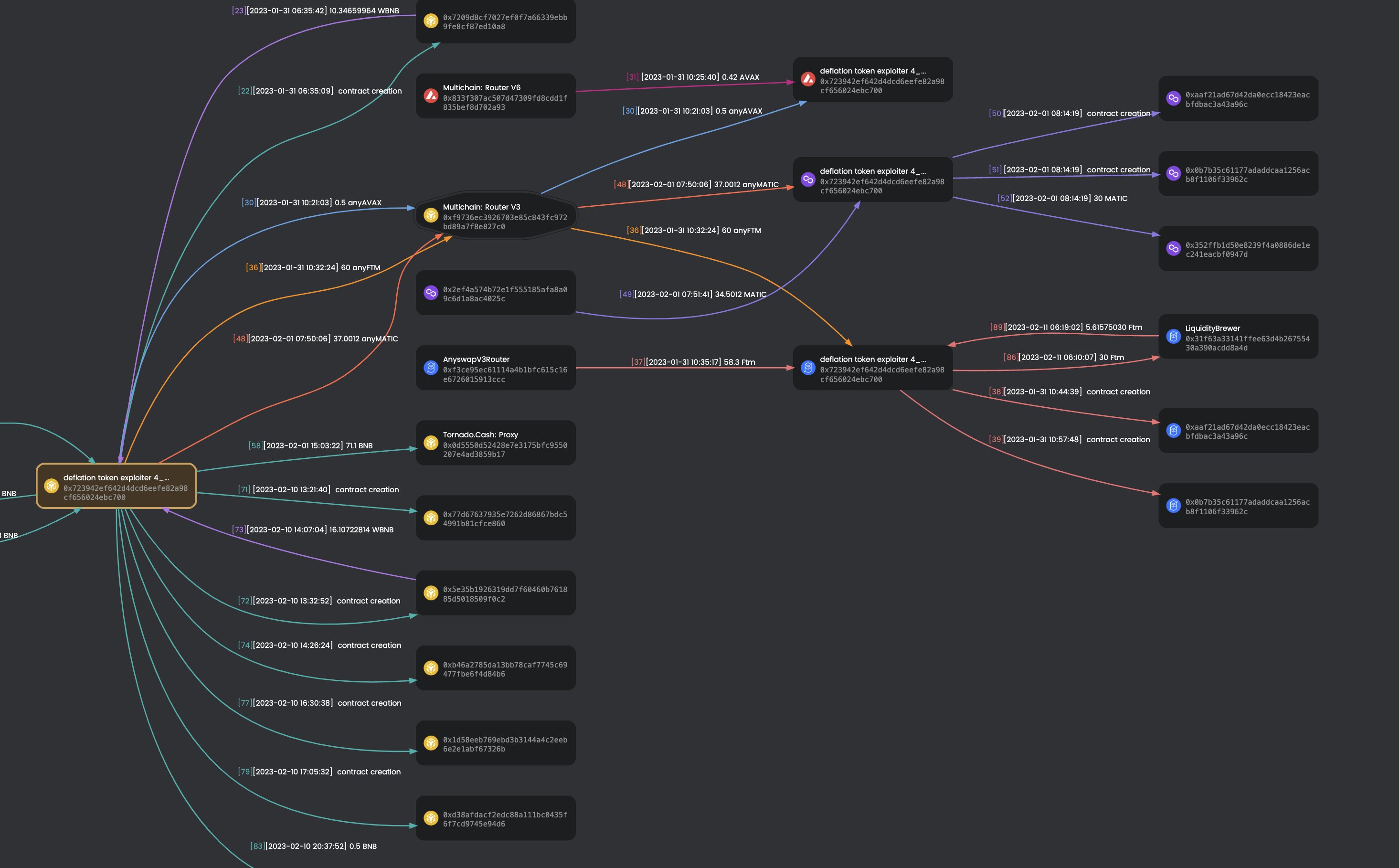
Task: Click edge label [37] 58.3 Ftm
Action: coord(693,362)
